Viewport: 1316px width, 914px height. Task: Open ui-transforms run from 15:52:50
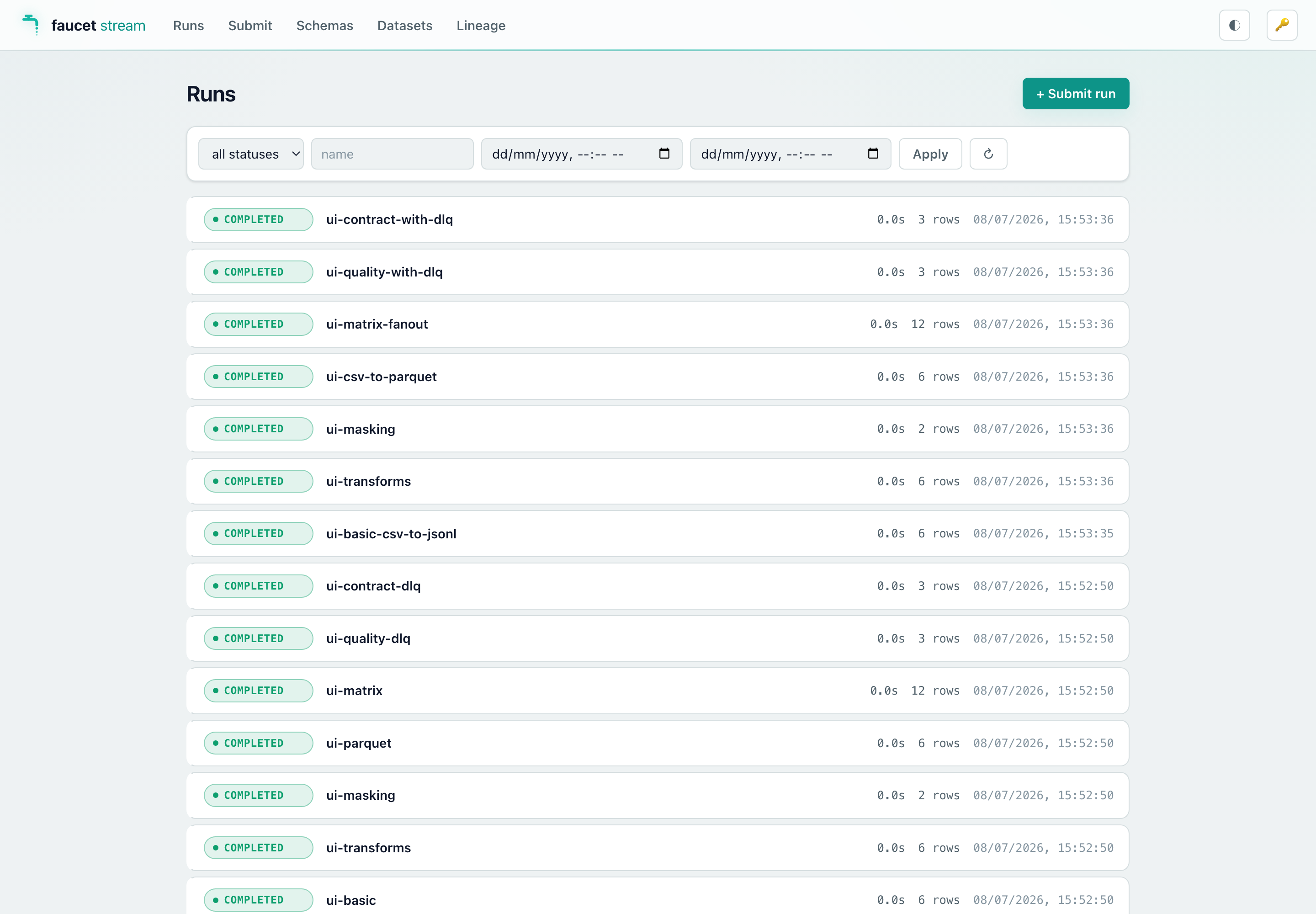coord(658,848)
